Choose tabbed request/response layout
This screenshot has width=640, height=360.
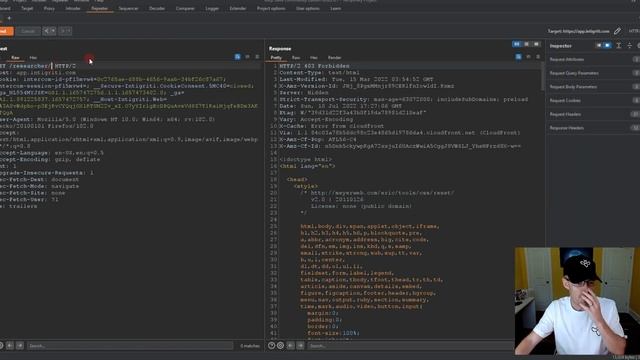pos(536,44)
